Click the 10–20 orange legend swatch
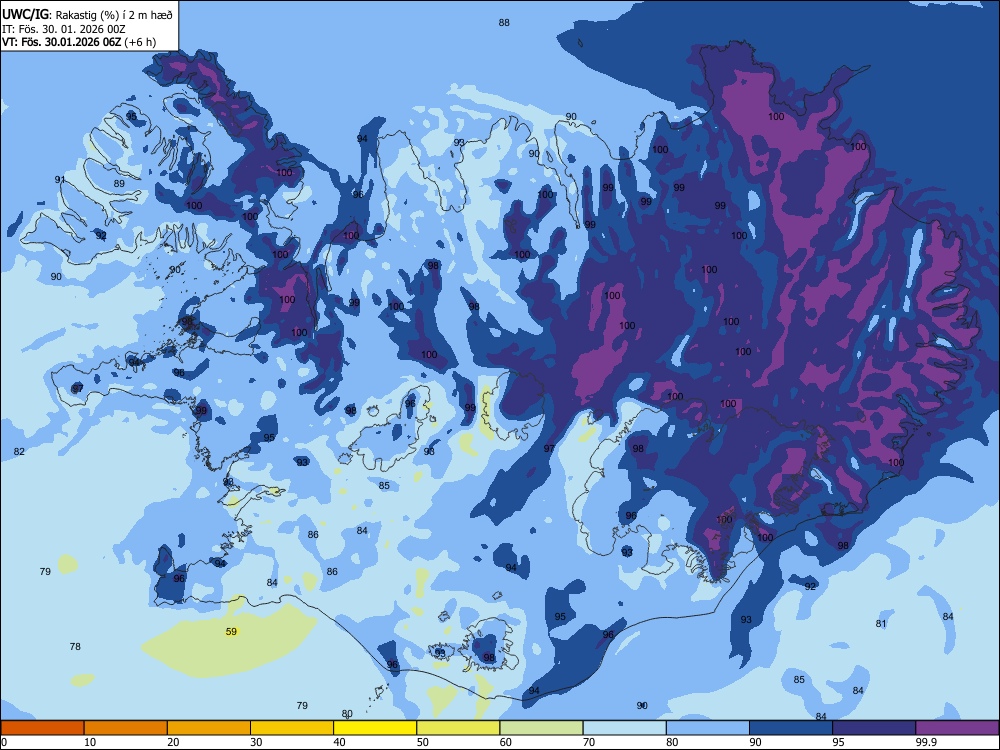Screen dimensions: 1000x750 pos(126,728)
